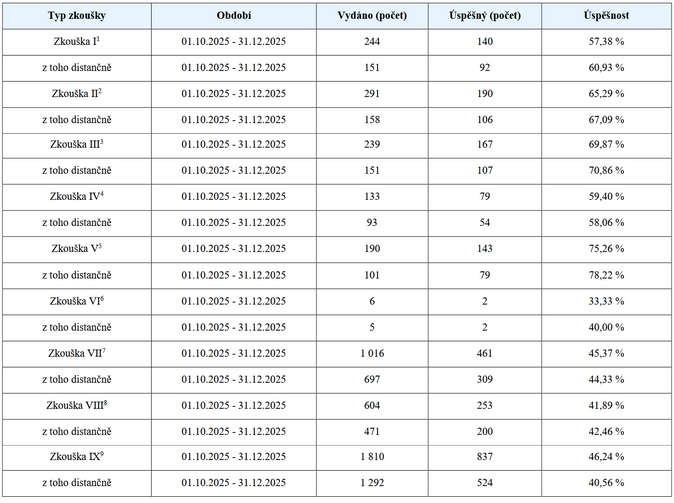Click the period date in Zkouška VI row
674x503 pixels.
coord(233,301)
